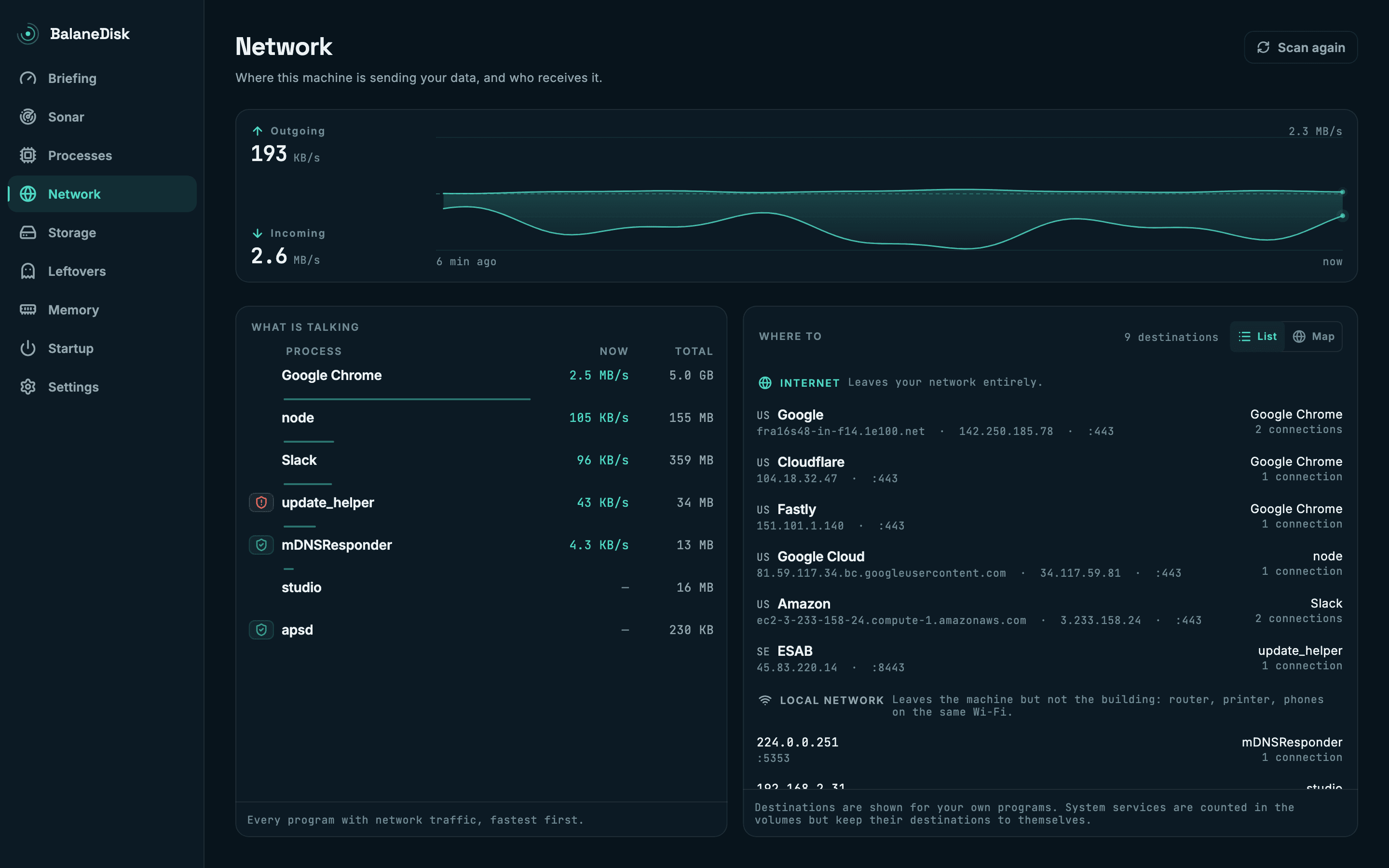Click the green shield beside apsd

click(261, 630)
